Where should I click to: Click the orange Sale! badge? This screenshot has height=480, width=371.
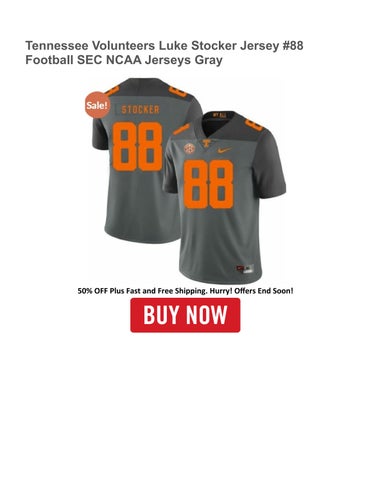tap(97, 105)
